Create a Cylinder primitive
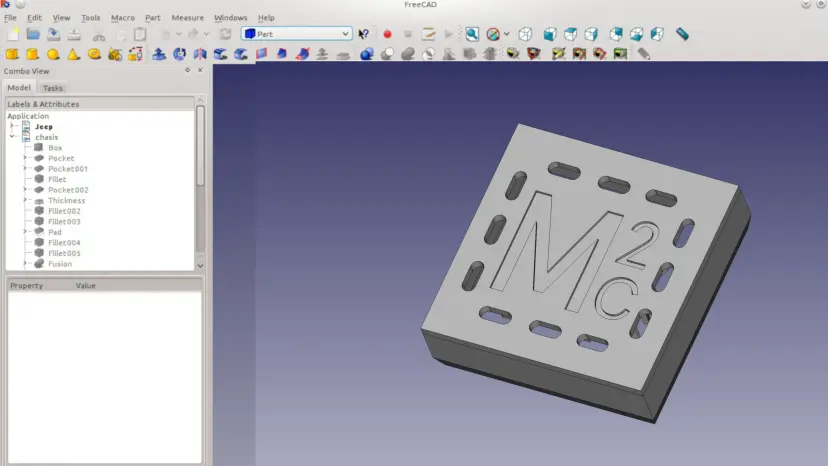Screen dimensions: 828x466 tap(32, 54)
